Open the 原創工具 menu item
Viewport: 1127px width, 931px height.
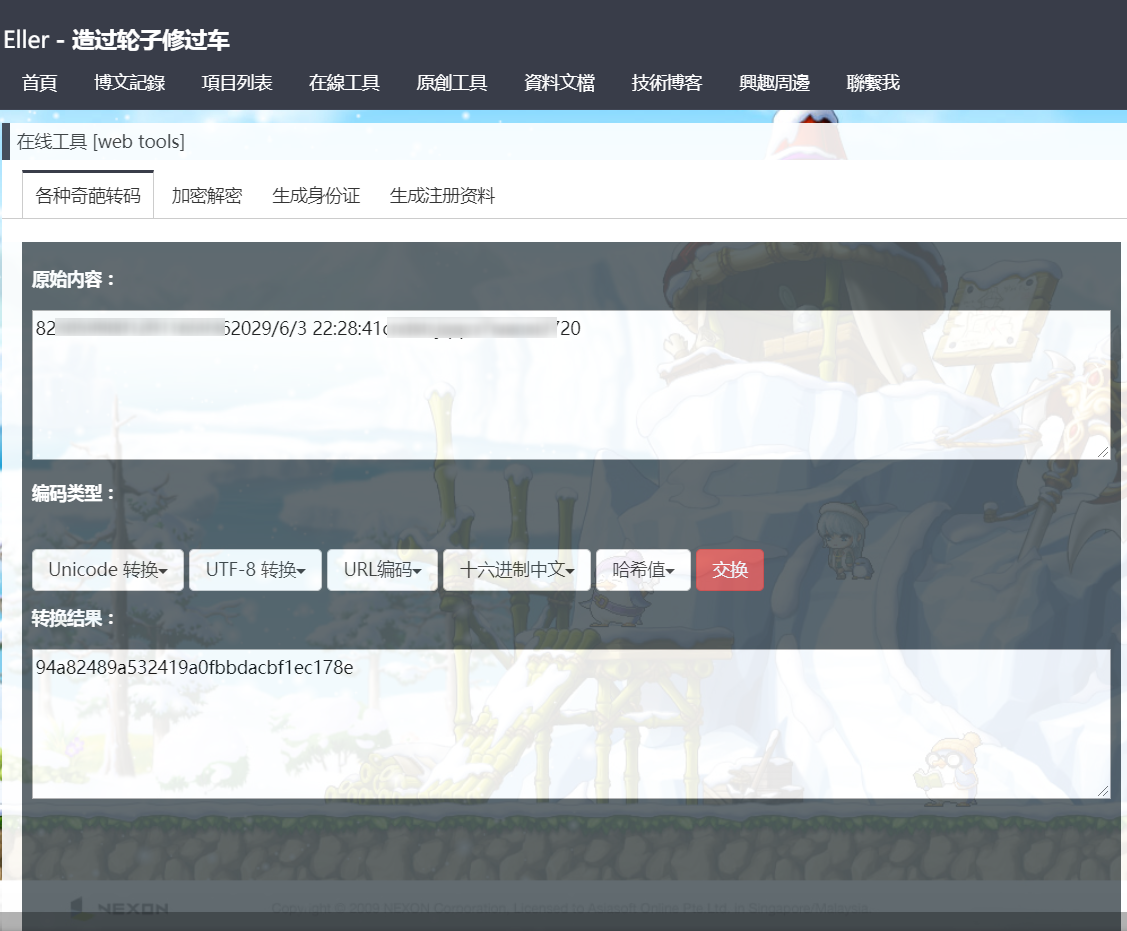click(452, 83)
